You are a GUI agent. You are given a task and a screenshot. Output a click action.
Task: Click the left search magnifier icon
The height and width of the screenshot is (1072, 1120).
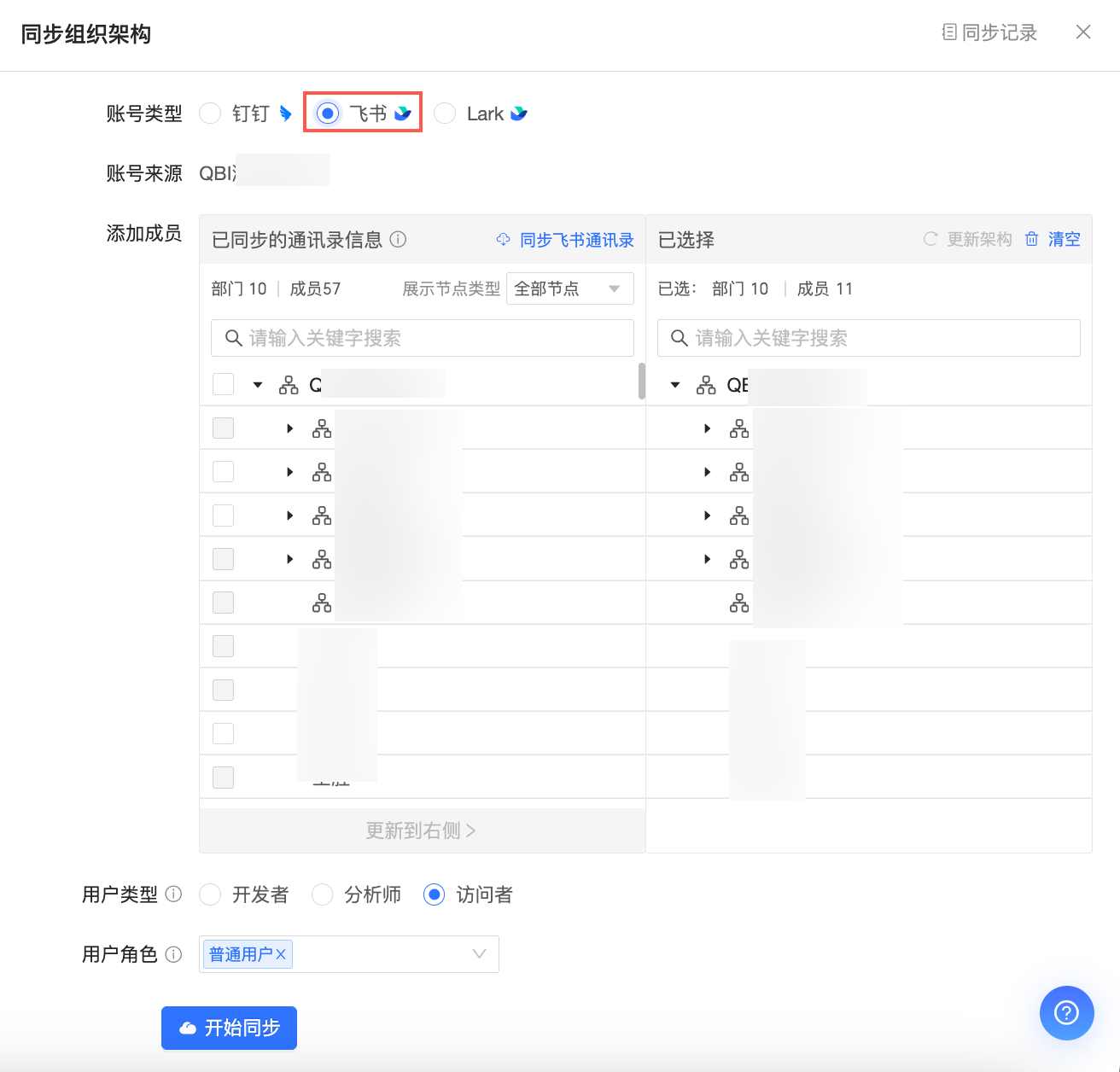point(233,338)
